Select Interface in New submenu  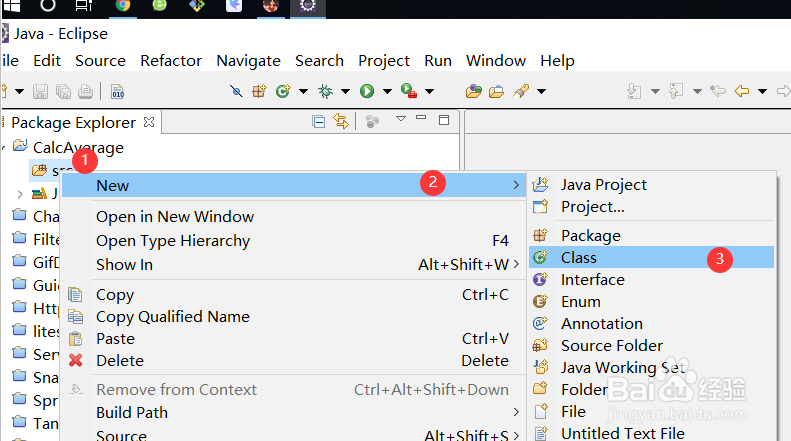click(651, 280)
